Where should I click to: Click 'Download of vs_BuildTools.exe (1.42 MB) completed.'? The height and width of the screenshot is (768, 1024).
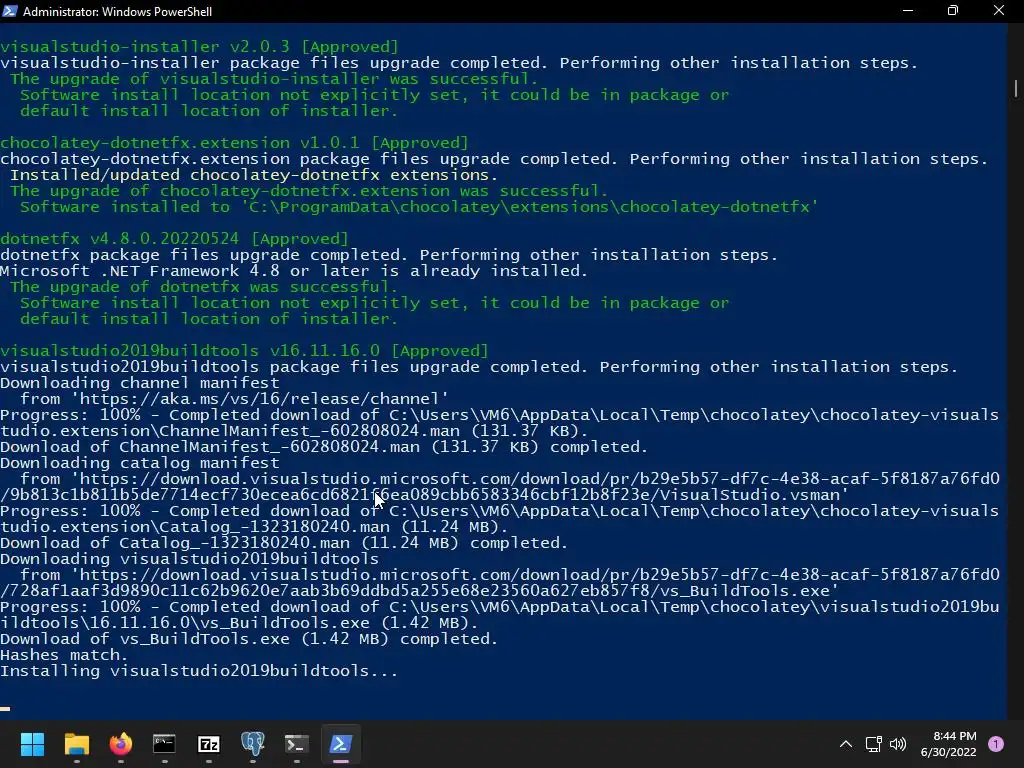[249, 639]
